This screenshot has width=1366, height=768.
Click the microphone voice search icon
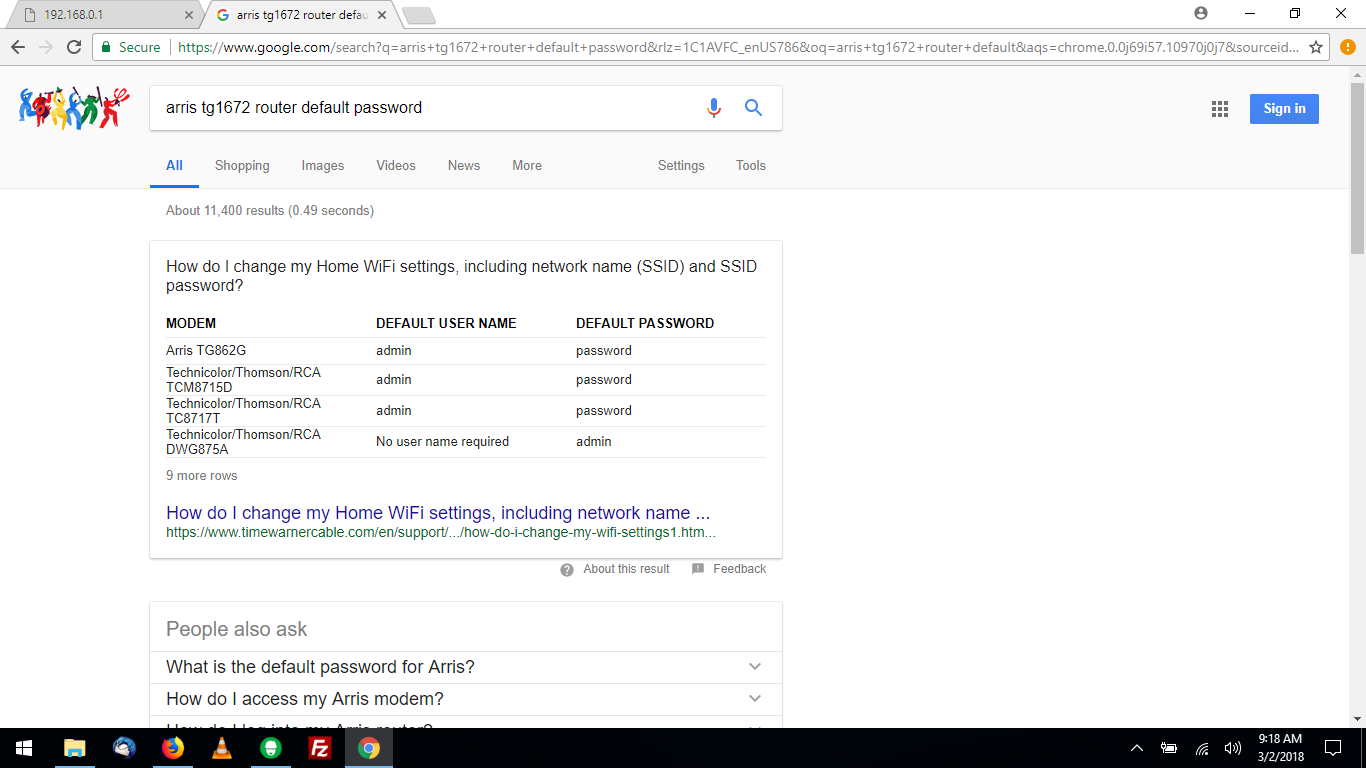(x=714, y=108)
